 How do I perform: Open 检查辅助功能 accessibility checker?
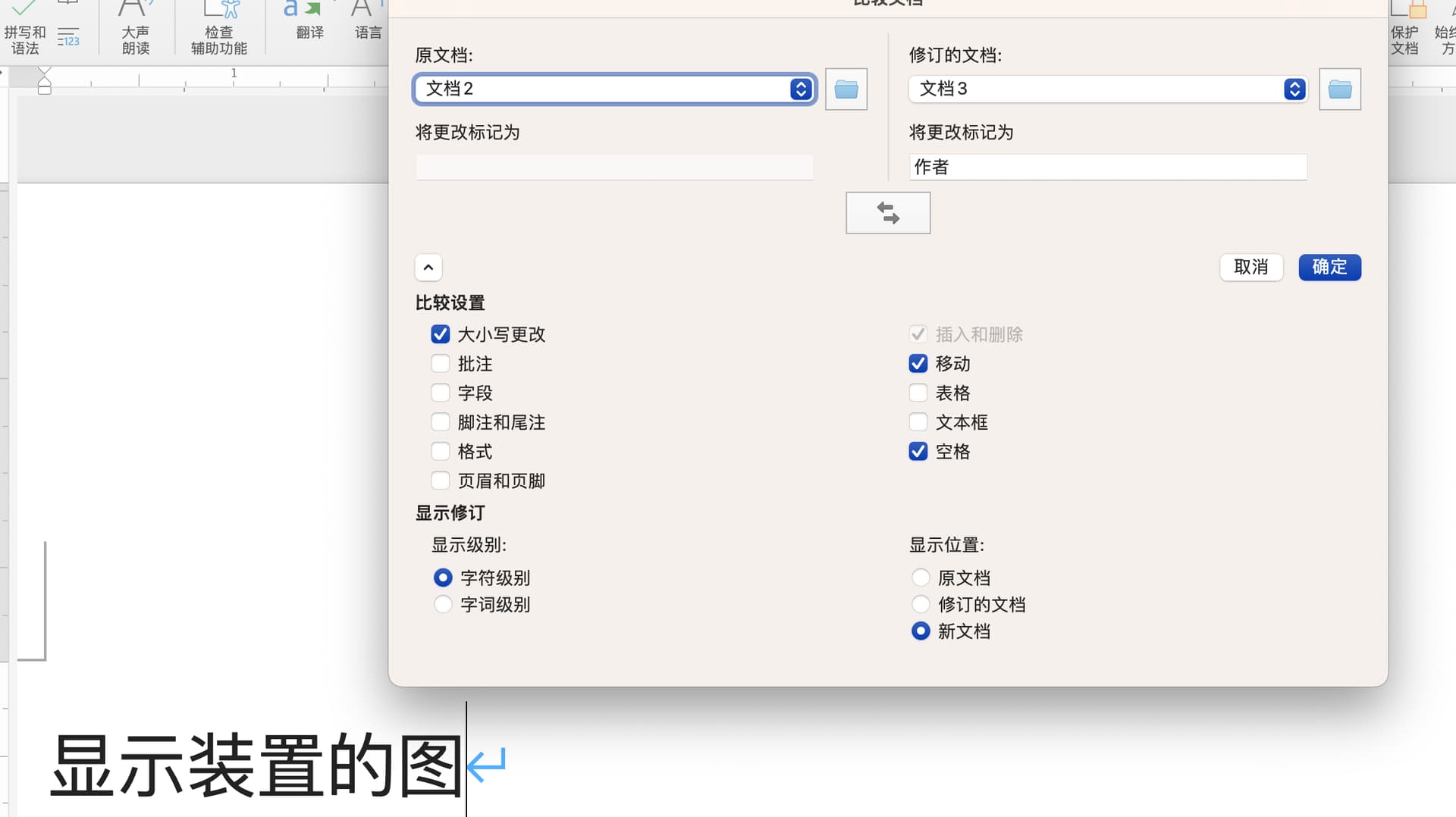point(218,30)
